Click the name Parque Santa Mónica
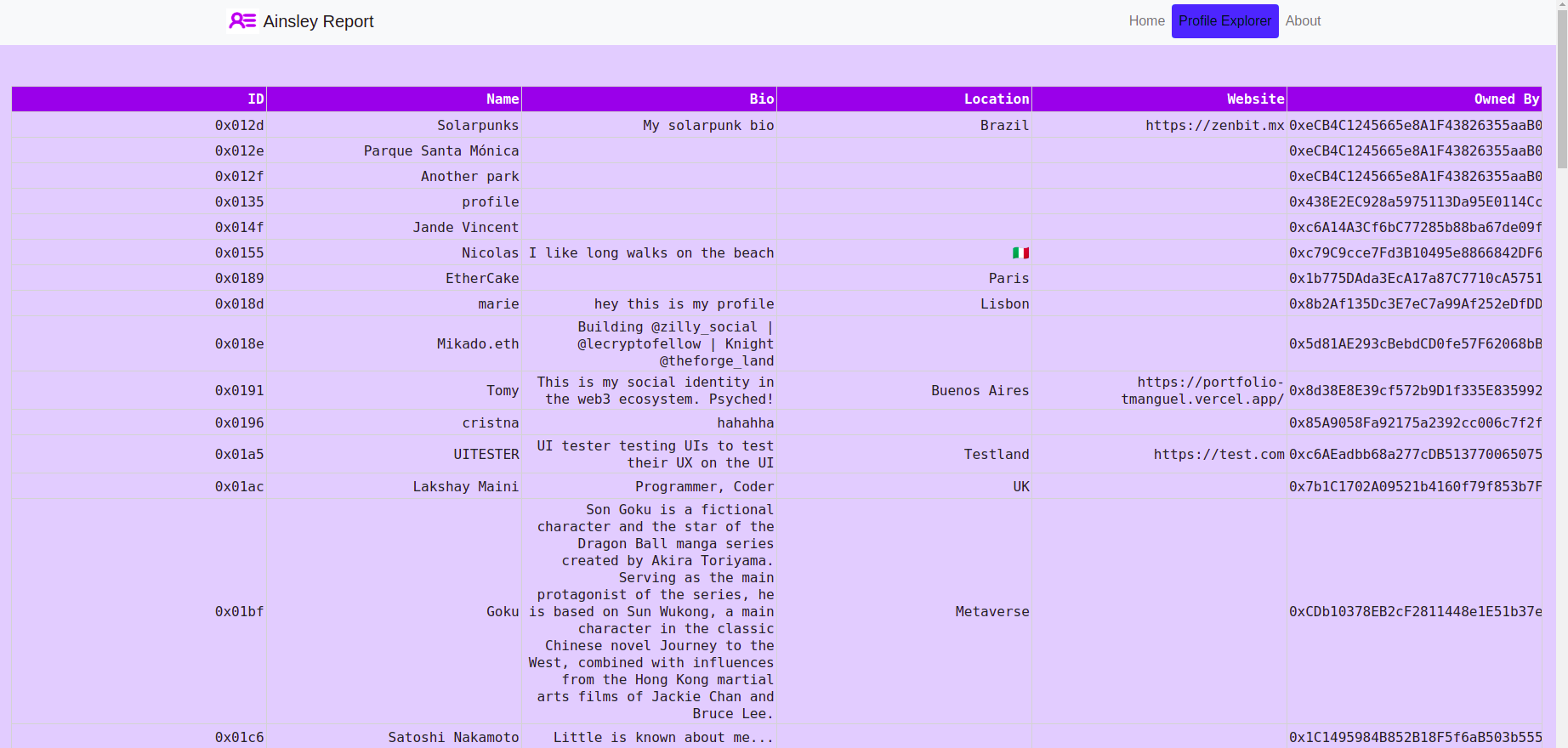 click(x=441, y=150)
